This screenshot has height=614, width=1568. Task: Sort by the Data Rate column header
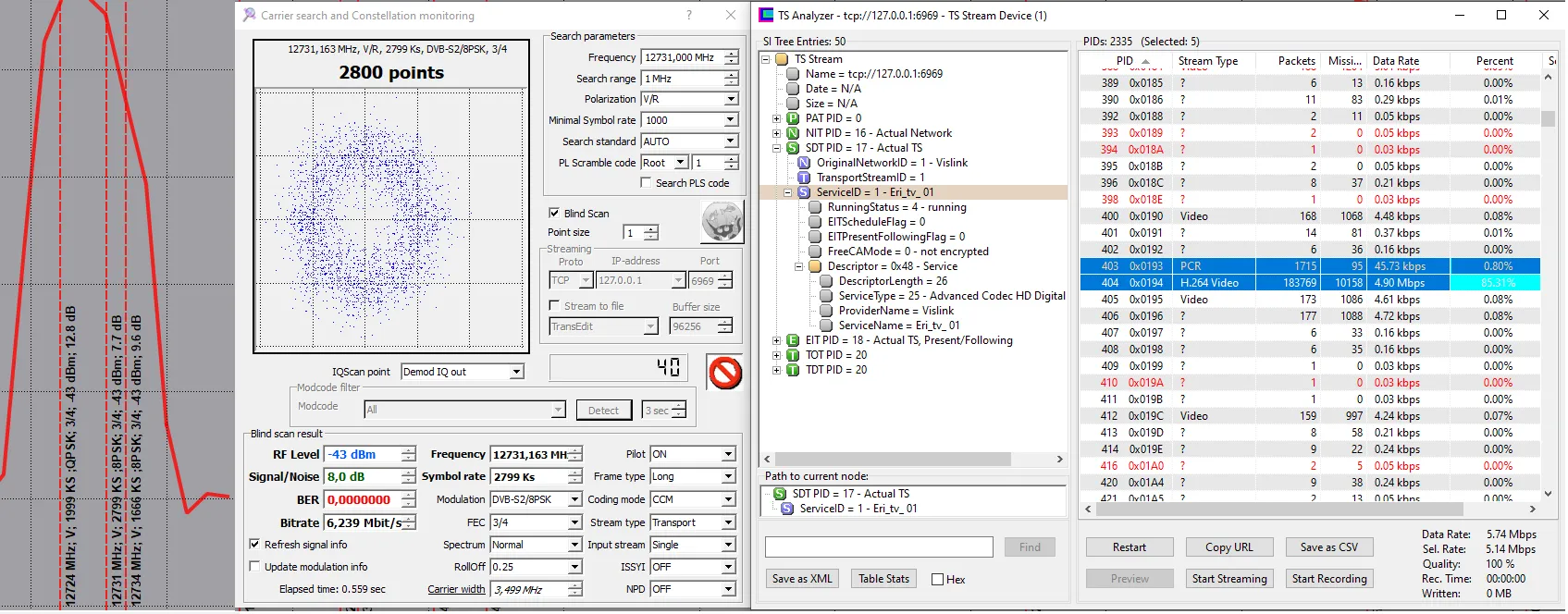[1395, 61]
